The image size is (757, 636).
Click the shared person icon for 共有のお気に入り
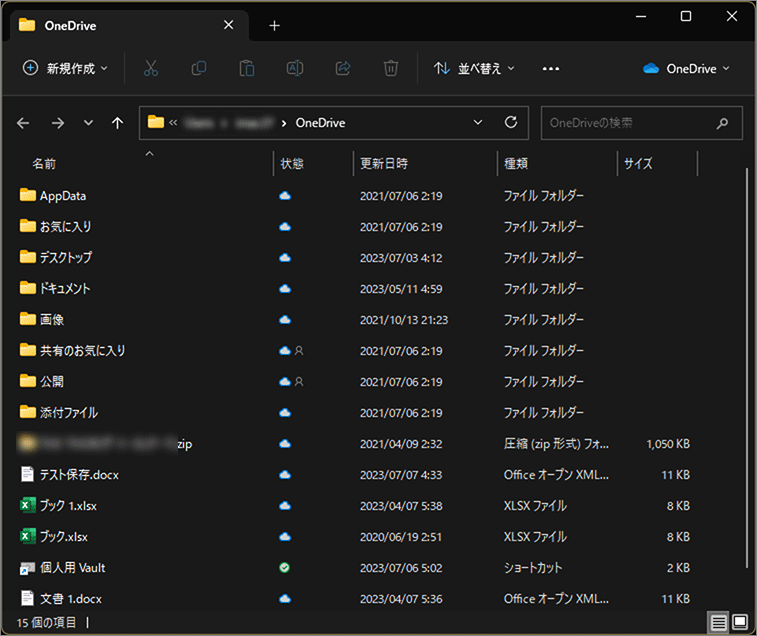coord(299,351)
